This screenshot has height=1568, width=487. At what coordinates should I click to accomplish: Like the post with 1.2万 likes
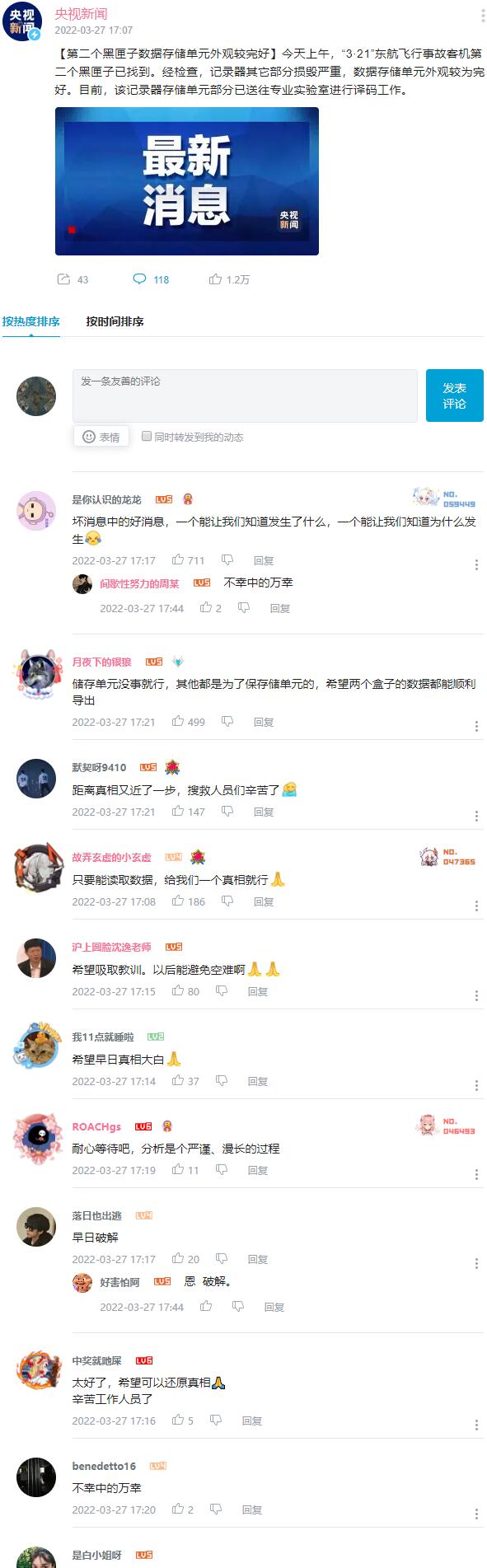[x=215, y=279]
